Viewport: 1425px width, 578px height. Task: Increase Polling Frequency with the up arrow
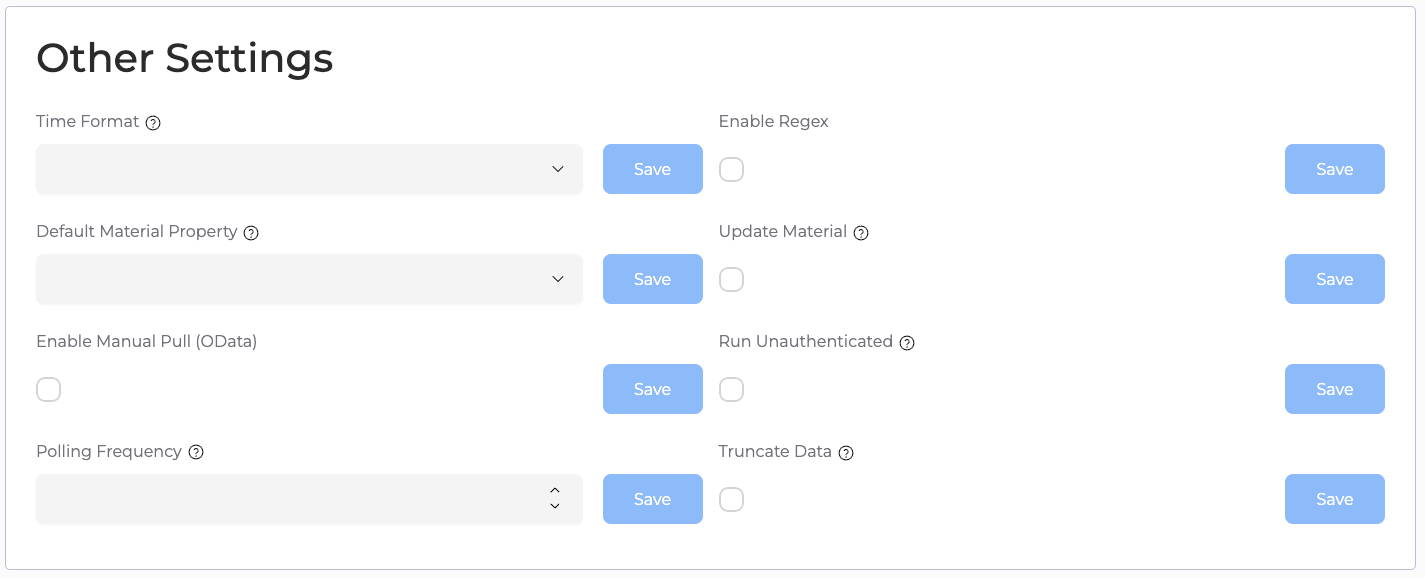555,491
